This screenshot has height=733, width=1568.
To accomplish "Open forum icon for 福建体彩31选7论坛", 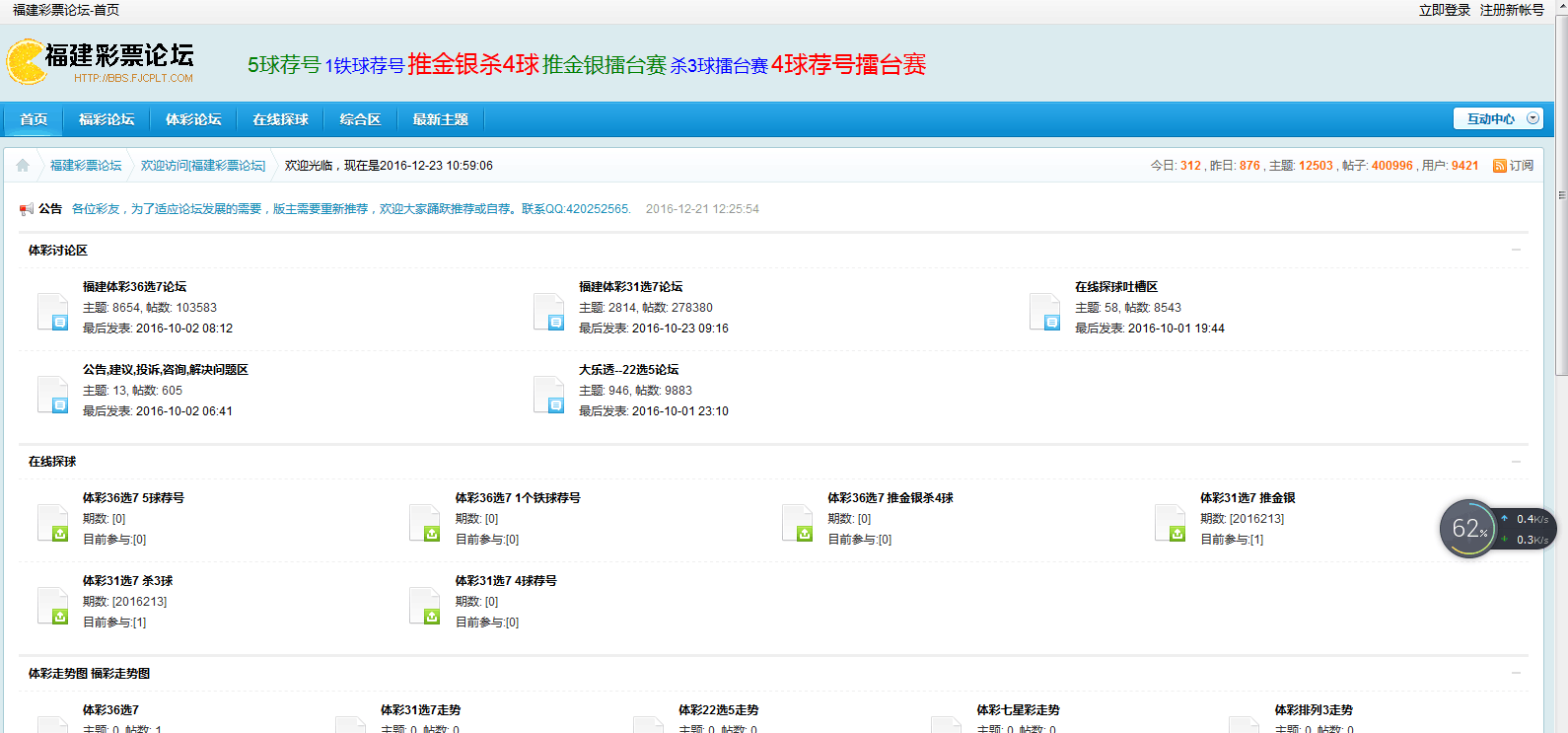I will (x=549, y=312).
